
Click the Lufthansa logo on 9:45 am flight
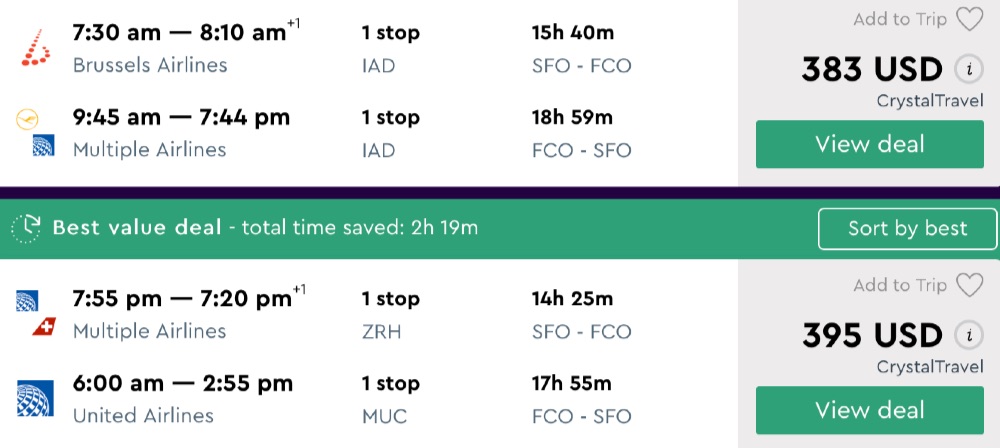click(27, 119)
